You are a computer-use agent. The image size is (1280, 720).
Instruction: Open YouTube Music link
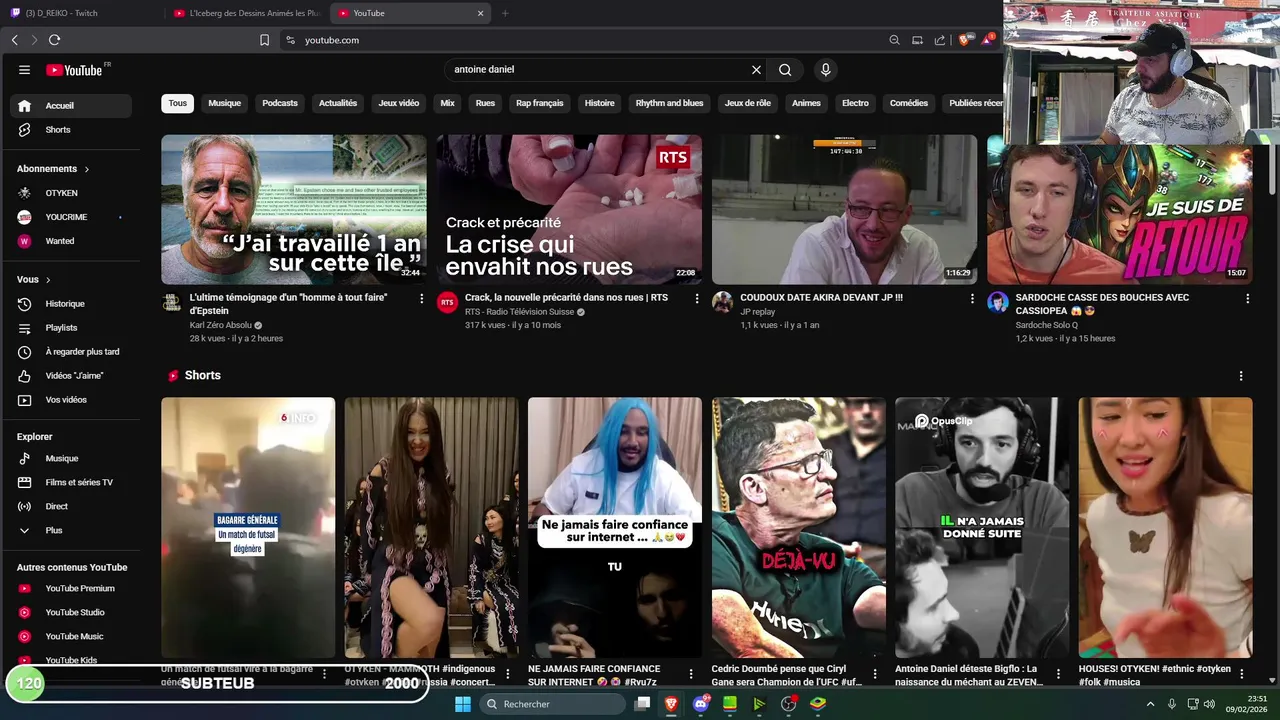coord(71,637)
